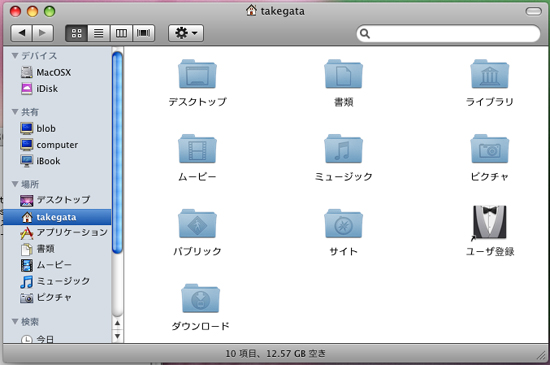The image size is (550, 365).
Task: Switch to column view
Action: pos(121,33)
